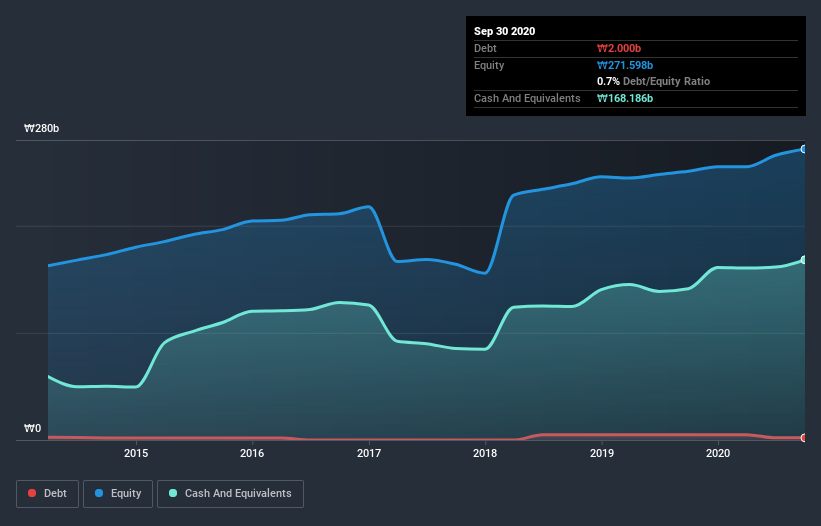Click the Sep 30 2020 tooltip date

pos(505,31)
